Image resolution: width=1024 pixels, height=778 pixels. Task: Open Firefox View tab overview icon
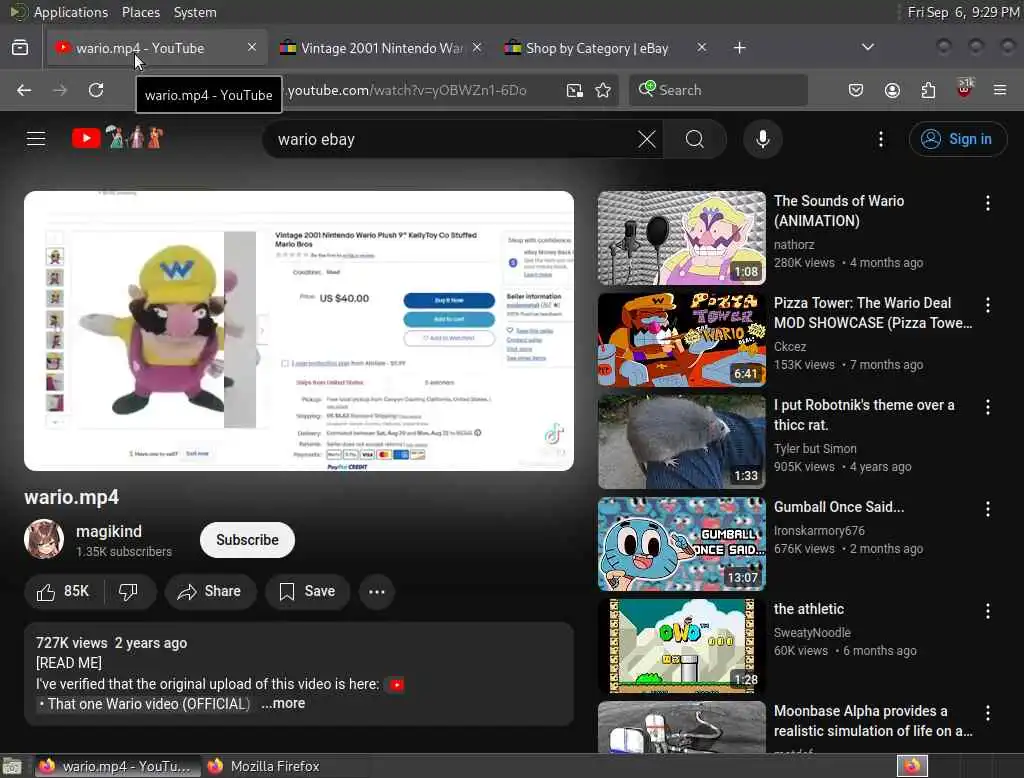(x=20, y=48)
